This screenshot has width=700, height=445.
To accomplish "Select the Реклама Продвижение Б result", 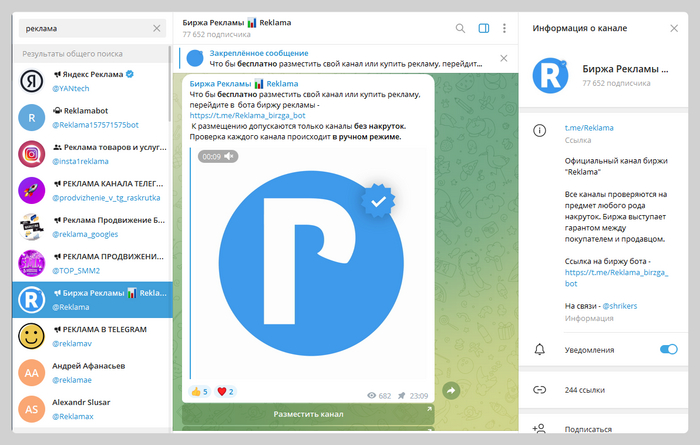I will coord(92,227).
